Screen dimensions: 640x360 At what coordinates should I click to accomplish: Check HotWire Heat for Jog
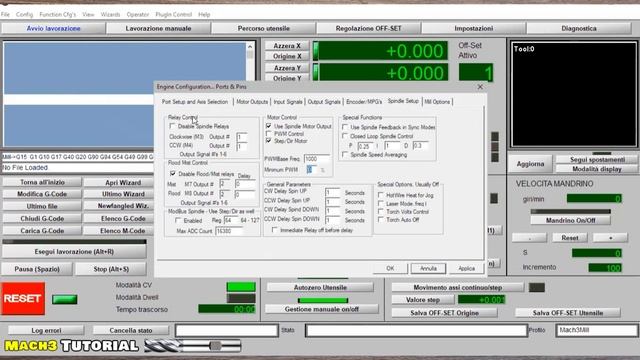(x=381, y=195)
